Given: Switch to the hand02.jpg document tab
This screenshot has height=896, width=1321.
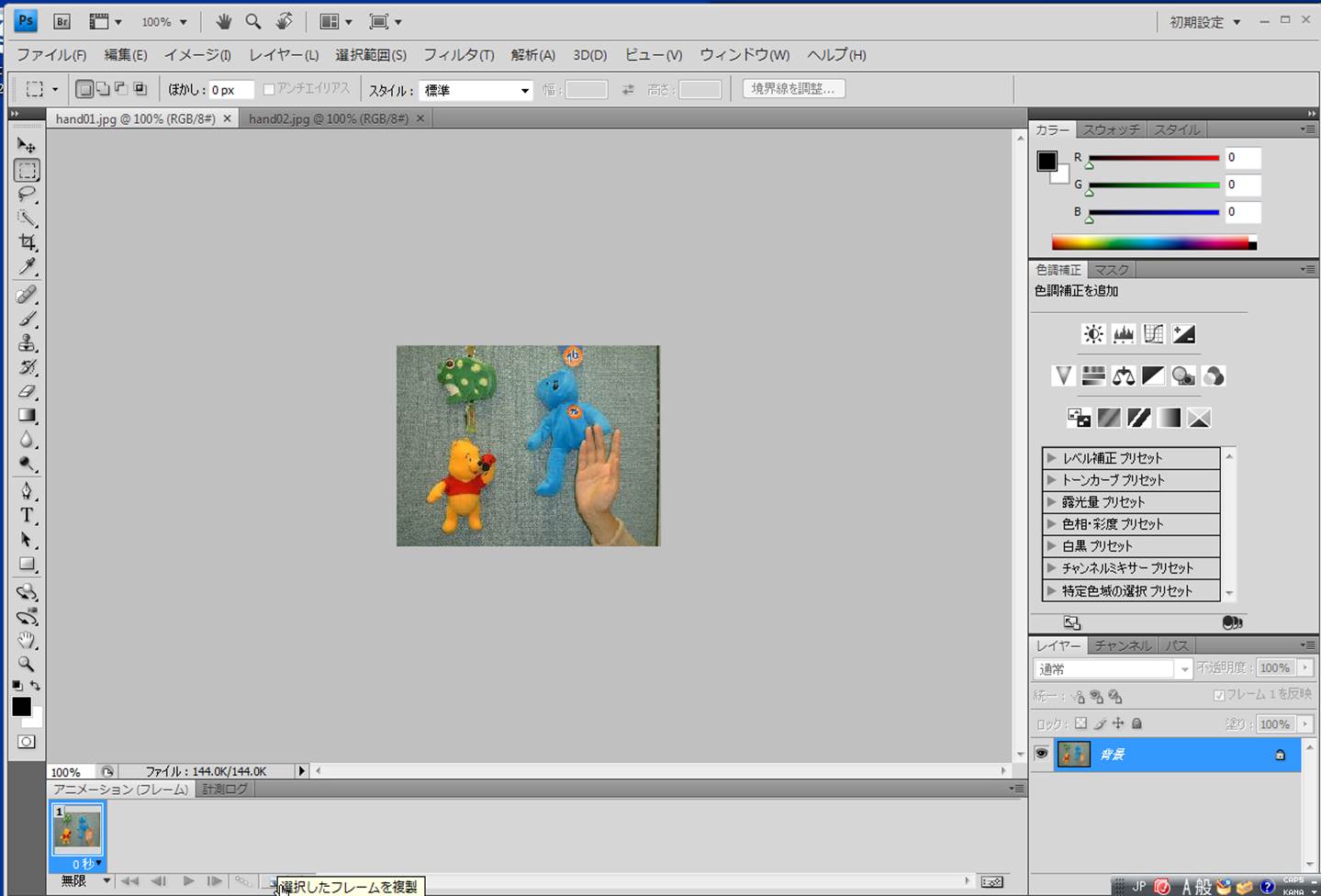Looking at the screenshot, I should tap(328, 118).
